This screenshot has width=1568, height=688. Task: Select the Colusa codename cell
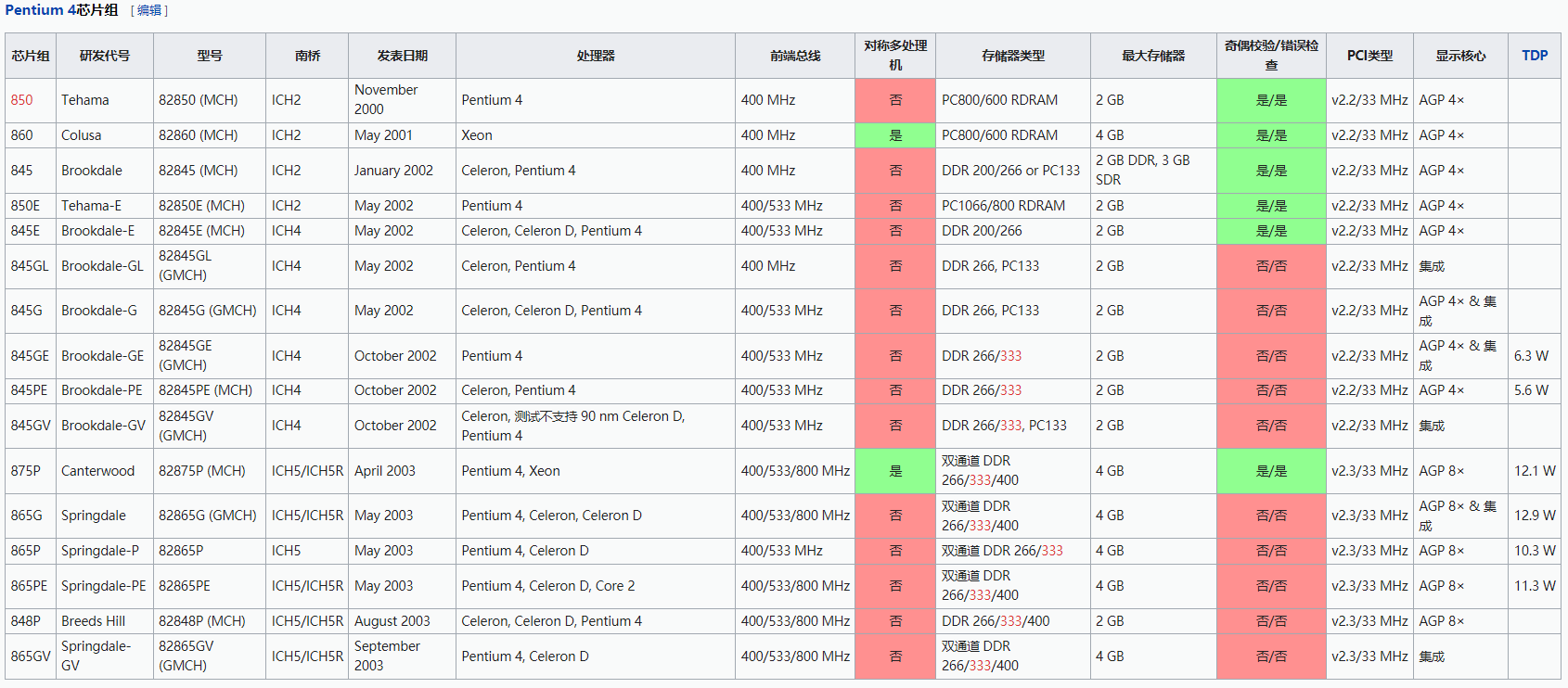pos(105,135)
